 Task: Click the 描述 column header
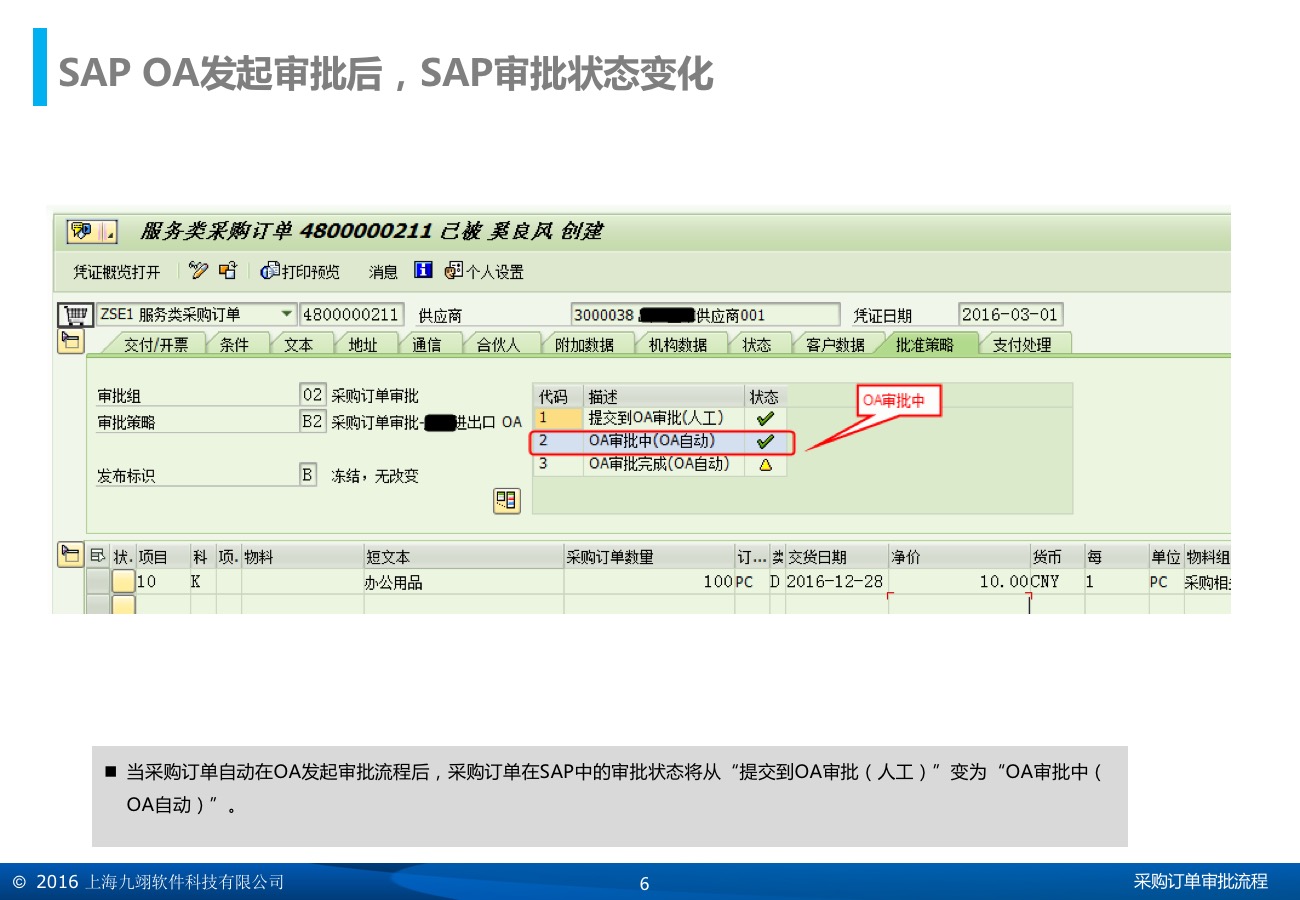[664, 397]
